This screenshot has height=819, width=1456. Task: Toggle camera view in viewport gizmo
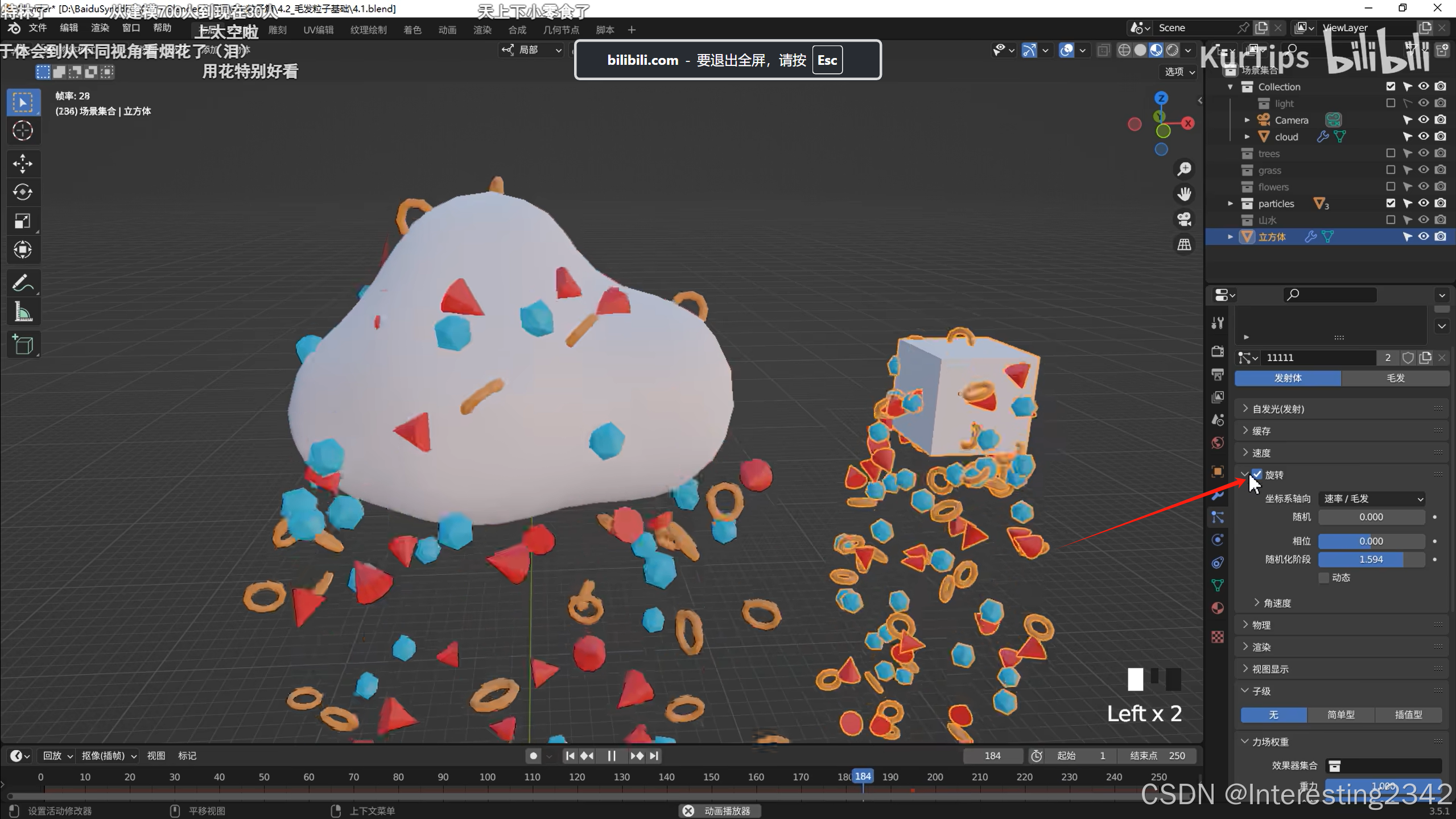point(1184,220)
